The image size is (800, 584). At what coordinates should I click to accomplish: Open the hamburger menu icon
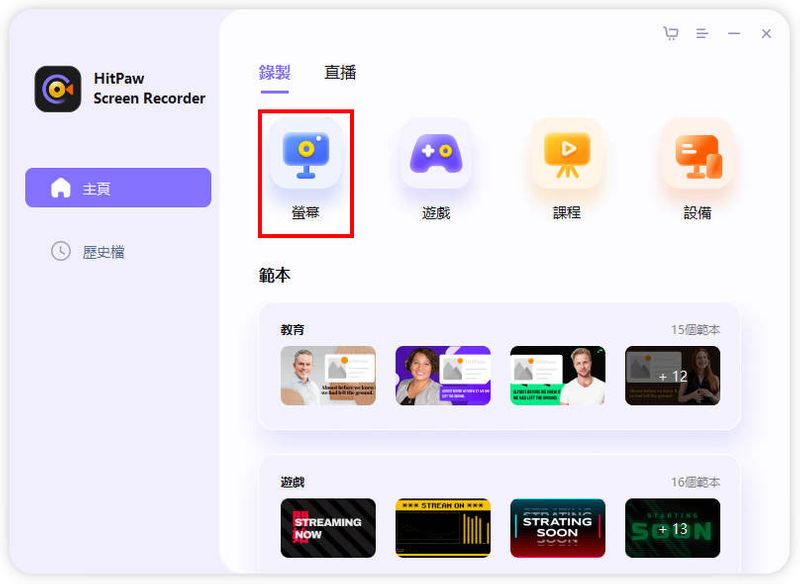[702, 34]
